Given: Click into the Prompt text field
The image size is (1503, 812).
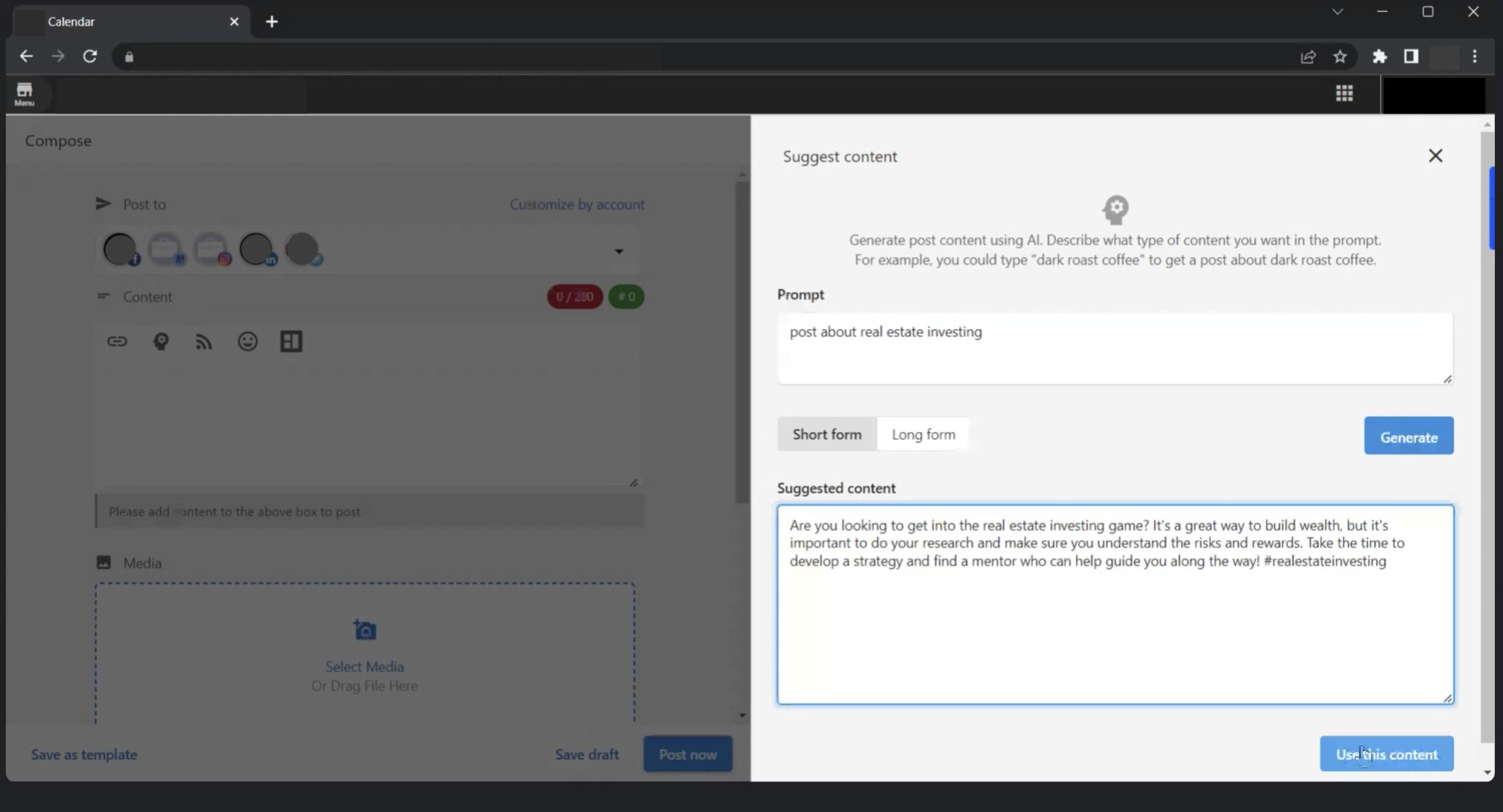Looking at the screenshot, I should pos(1115,348).
